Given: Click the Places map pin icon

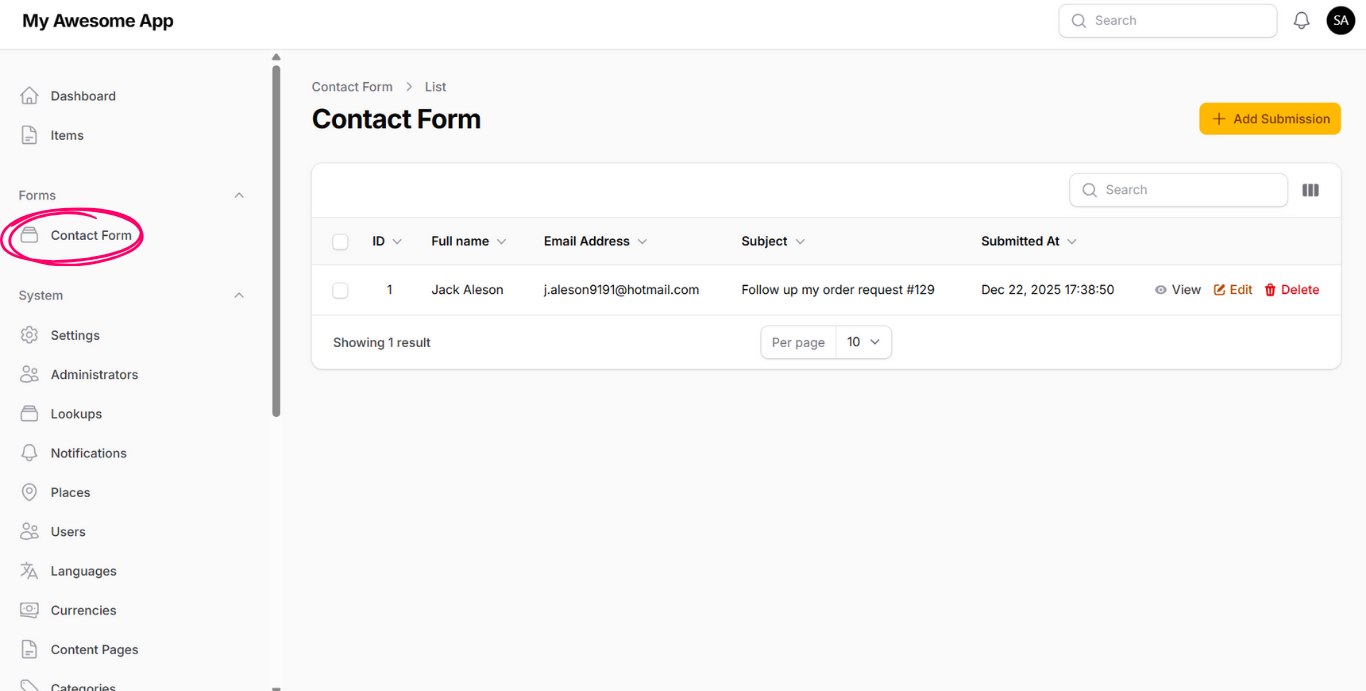Looking at the screenshot, I should [30, 492].
